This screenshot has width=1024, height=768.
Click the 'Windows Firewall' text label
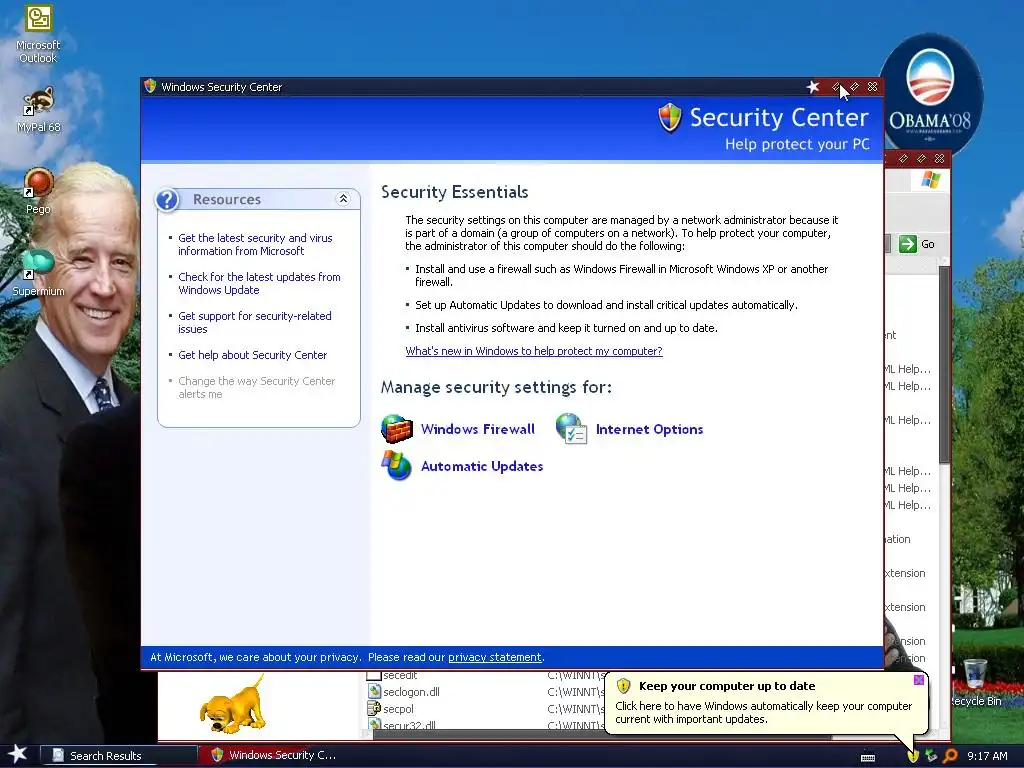[477, 429]
